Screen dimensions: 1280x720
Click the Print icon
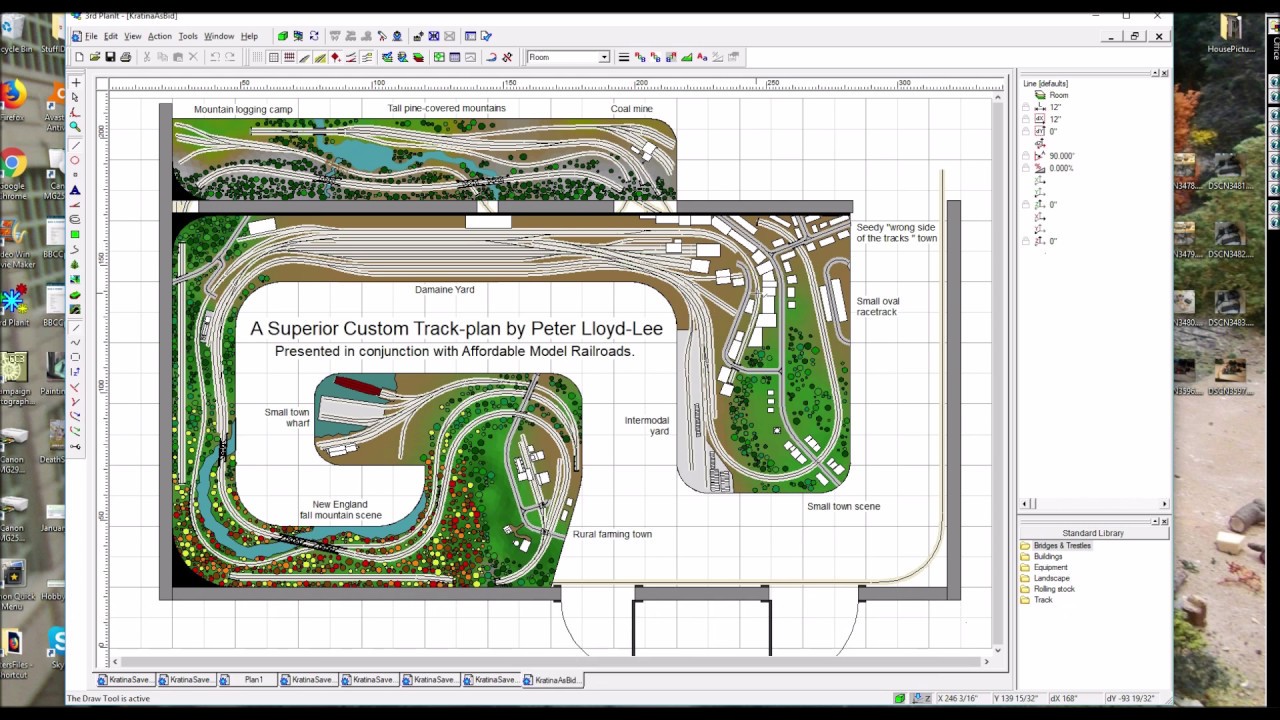[x=125, y=57]
